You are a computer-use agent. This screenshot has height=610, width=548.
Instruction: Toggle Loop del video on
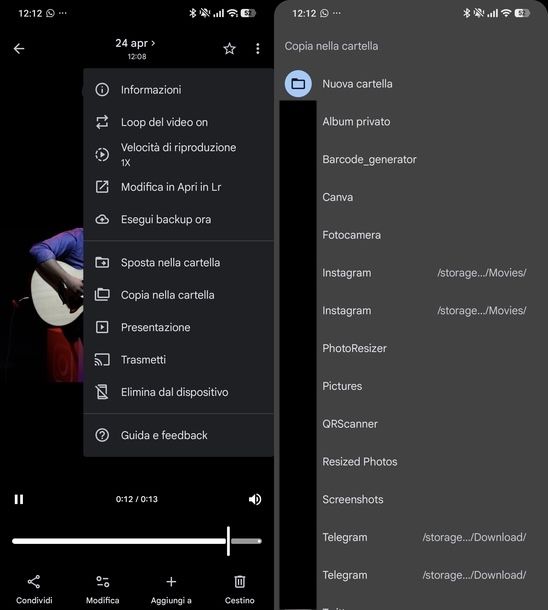(x=179, y=122)
